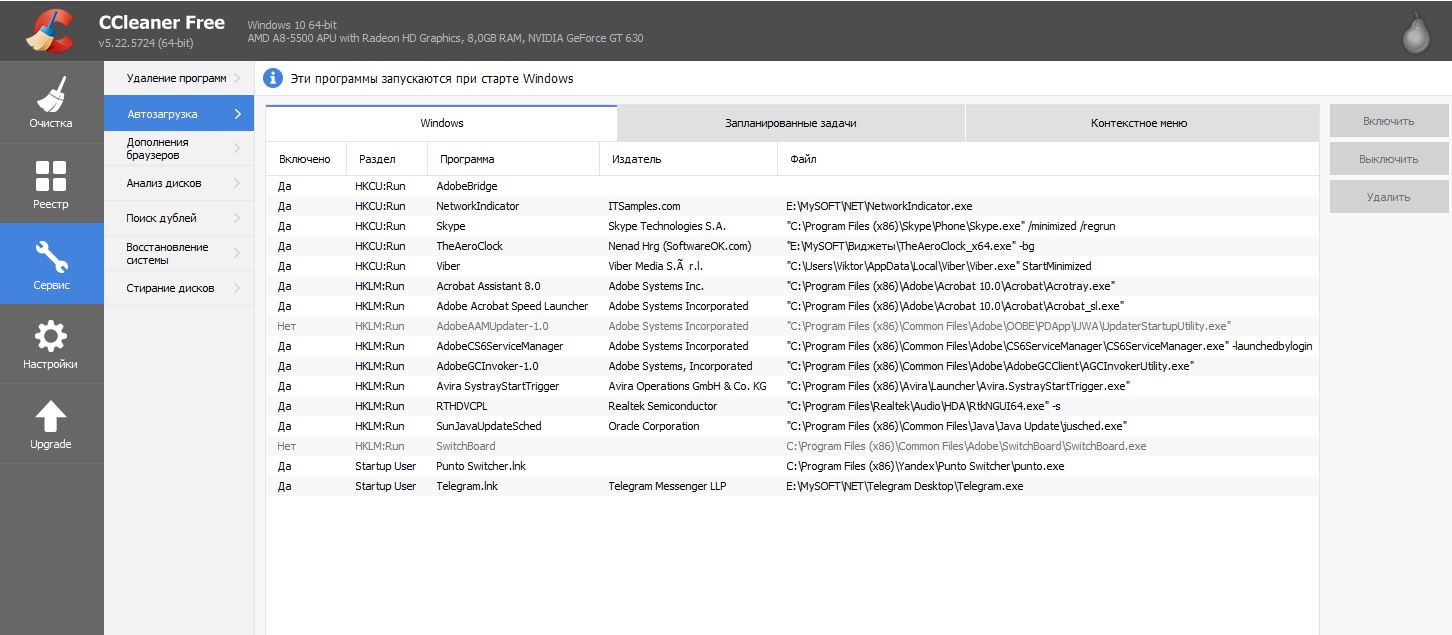Switch to Запланированные задачи tab
This screenshot has width=1452, height=635.
(790, 123)
